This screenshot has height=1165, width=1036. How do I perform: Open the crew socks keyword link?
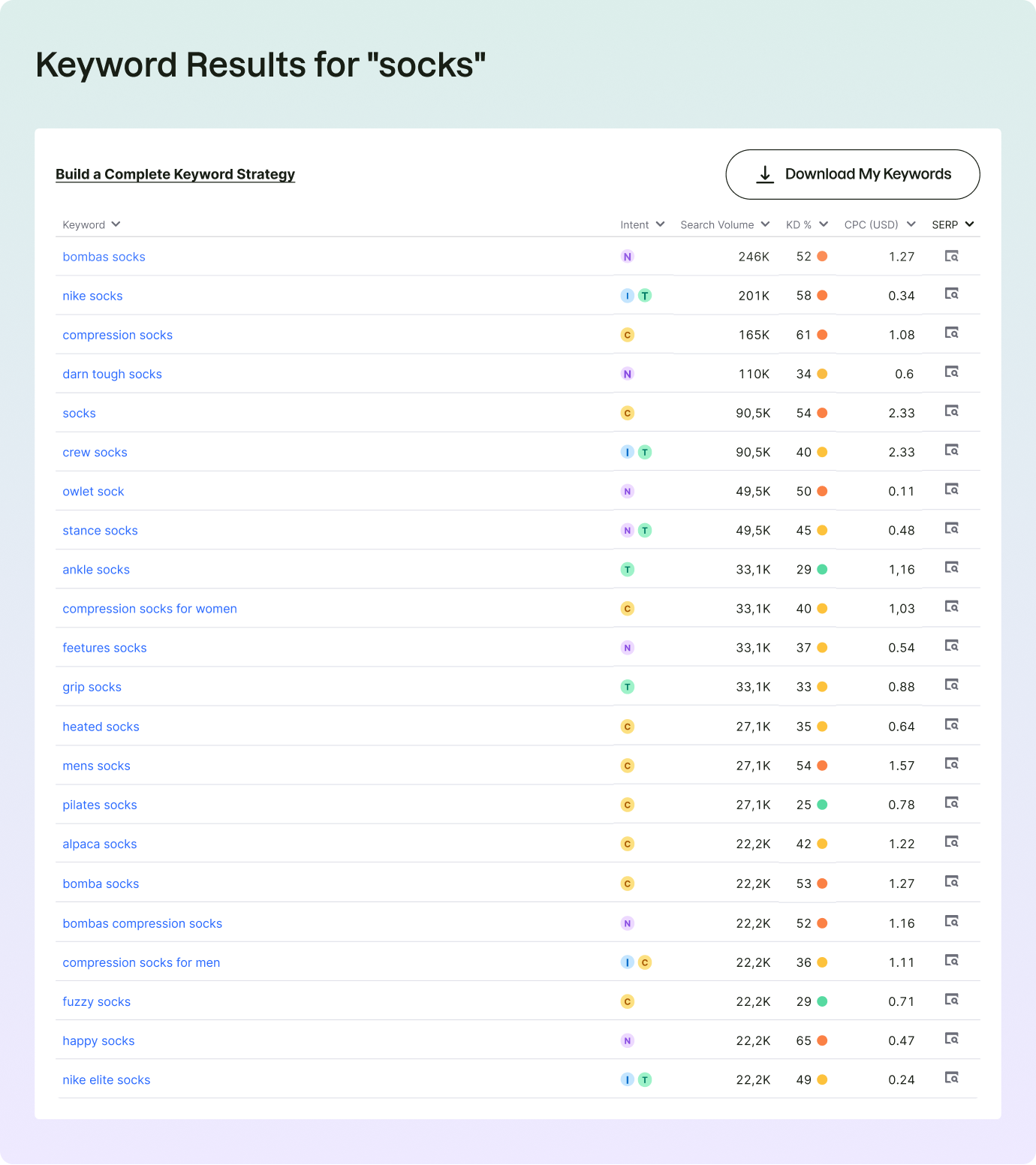[x=95, y=452]
